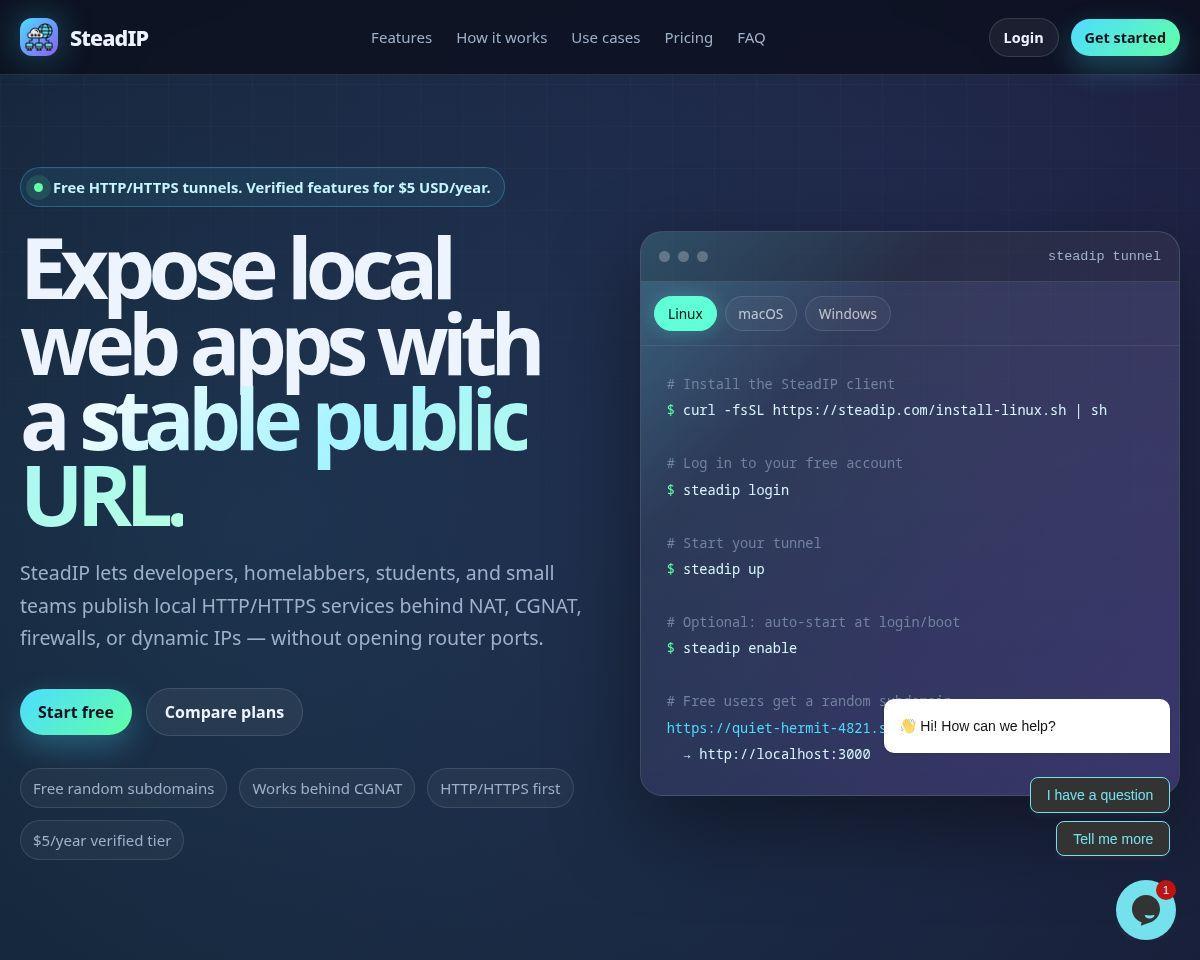Click the 'Works behind CGNAT' pill
Image resolution: width=1200 pixels, height=960 pixels.
click(327, 788)
